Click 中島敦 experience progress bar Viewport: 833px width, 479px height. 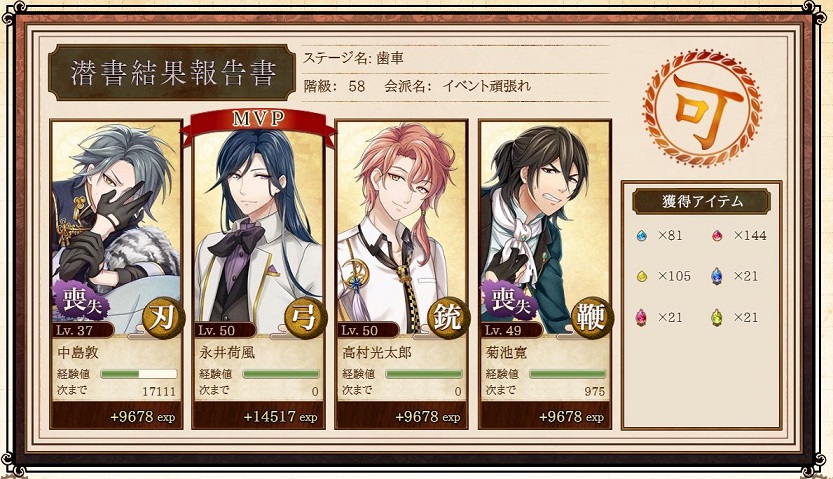coord(139,374)
